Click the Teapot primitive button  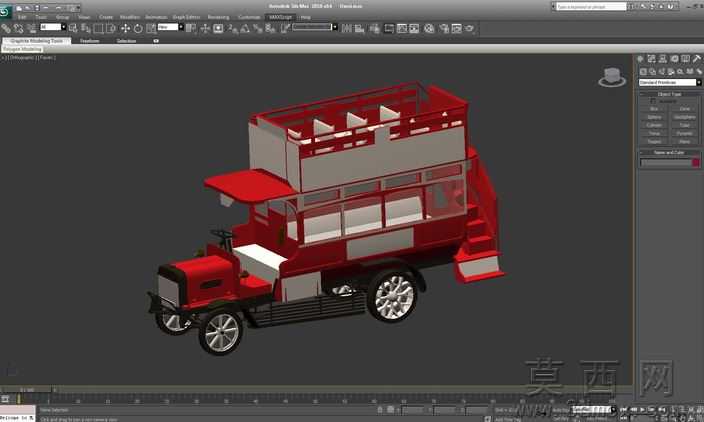click(654, 141)
